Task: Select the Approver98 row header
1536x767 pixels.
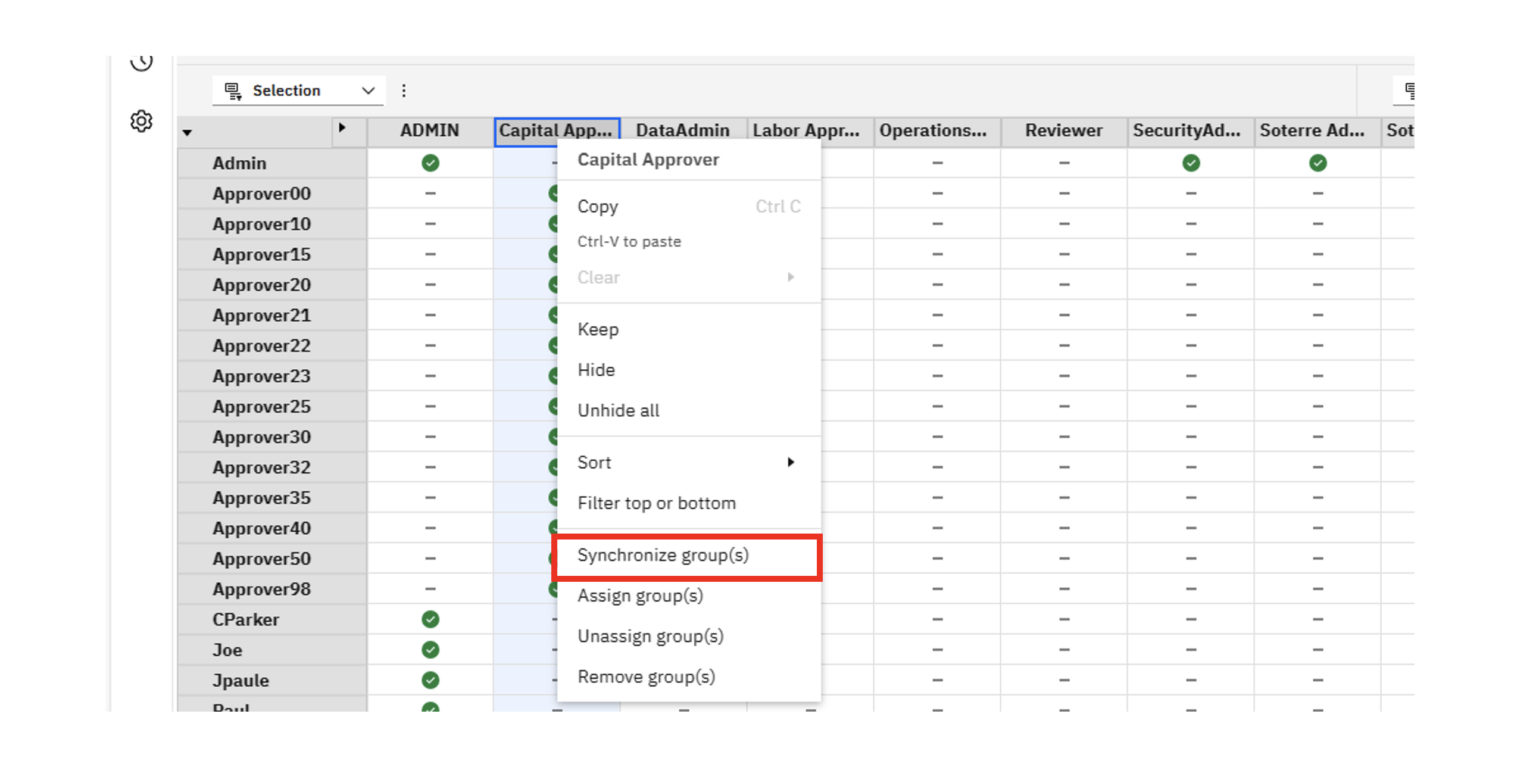Action: (x=272, y=590)
